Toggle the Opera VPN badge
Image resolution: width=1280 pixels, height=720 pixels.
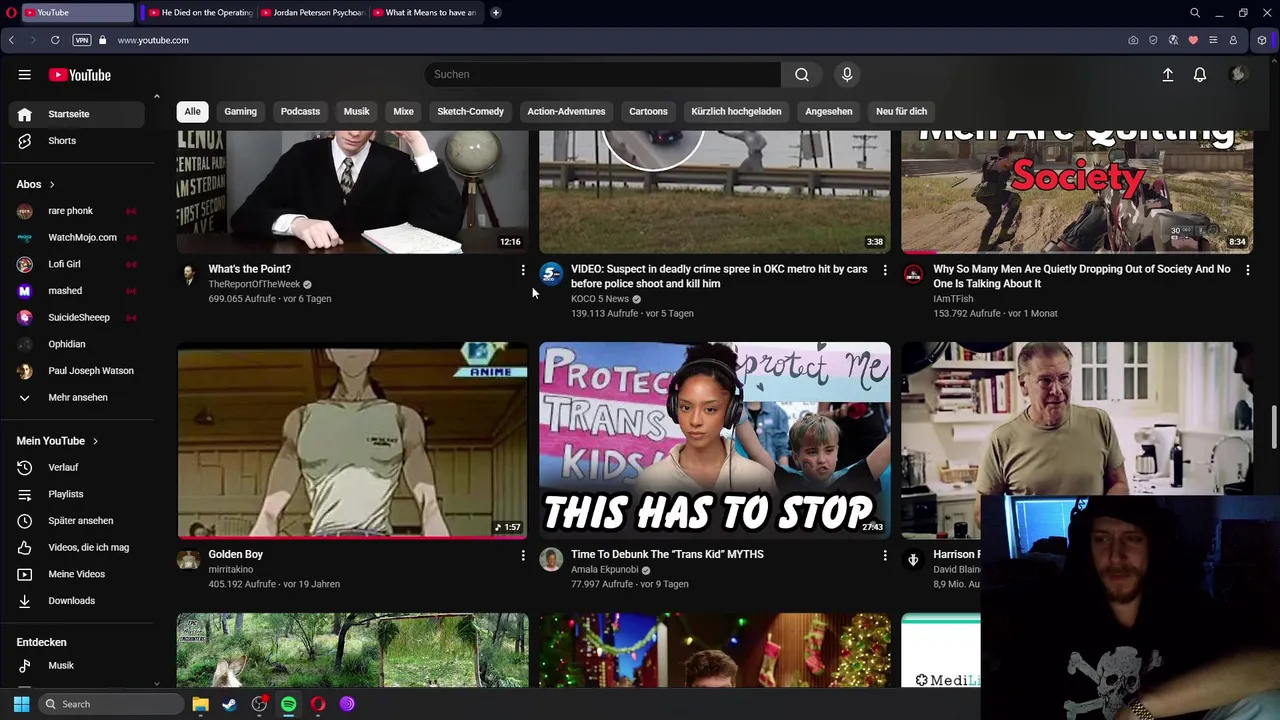tap(82, 40)
